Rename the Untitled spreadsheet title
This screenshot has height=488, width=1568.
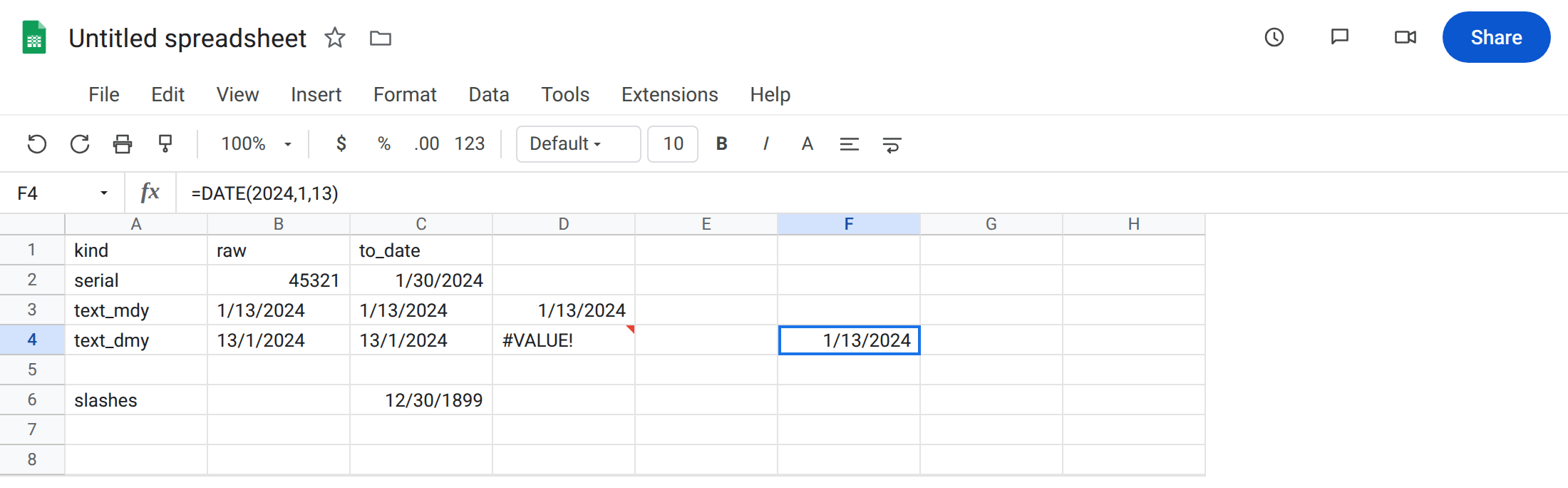187,38
